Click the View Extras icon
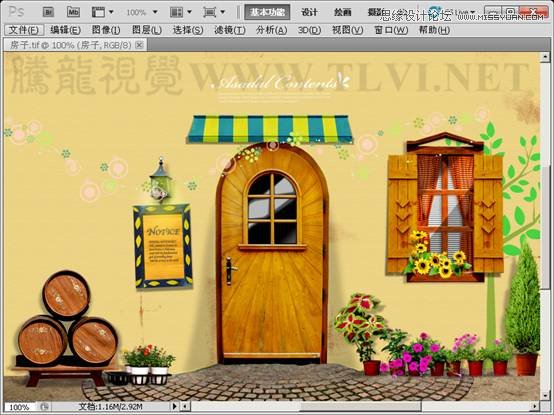 coord(98,12)
